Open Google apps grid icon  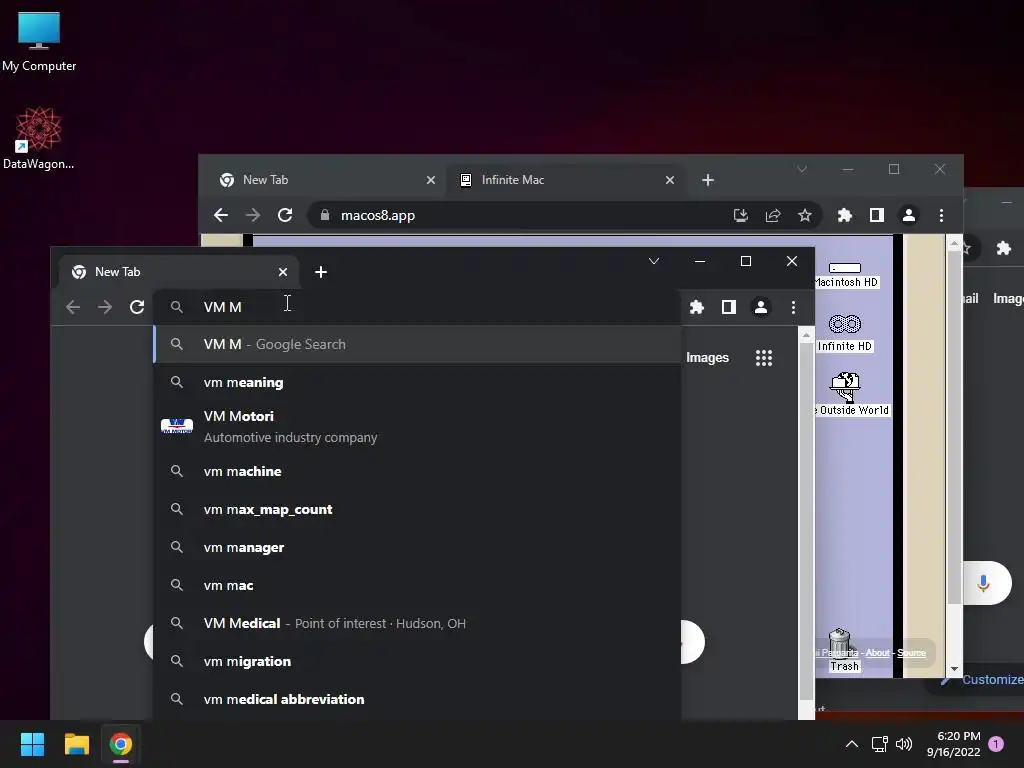(764, 358)
